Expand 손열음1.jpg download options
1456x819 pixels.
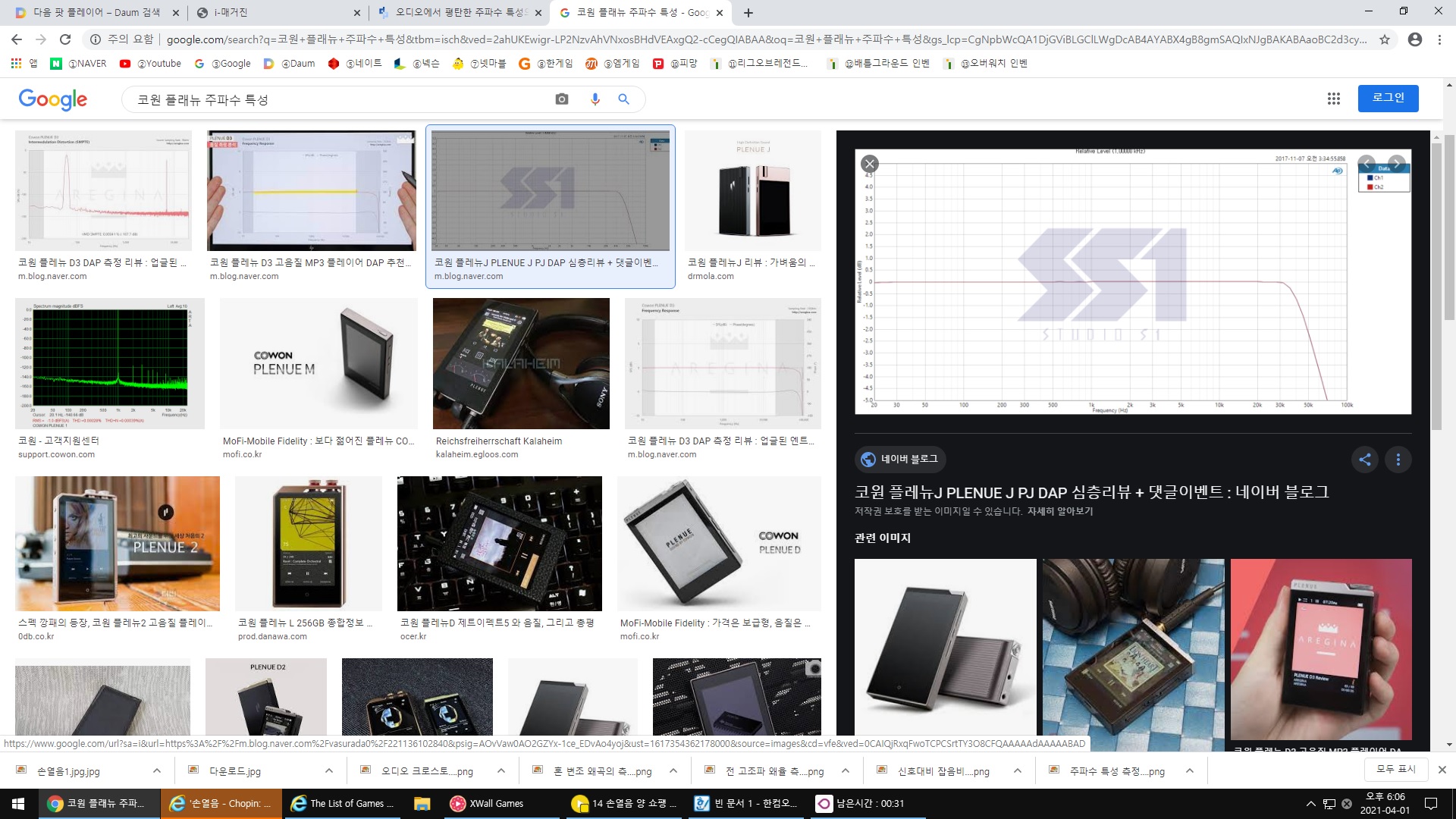click(x=157, y=770)
